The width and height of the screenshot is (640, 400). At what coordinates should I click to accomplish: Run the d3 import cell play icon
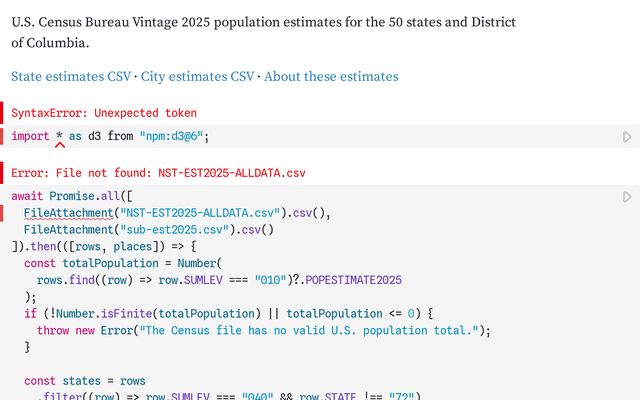627,137
